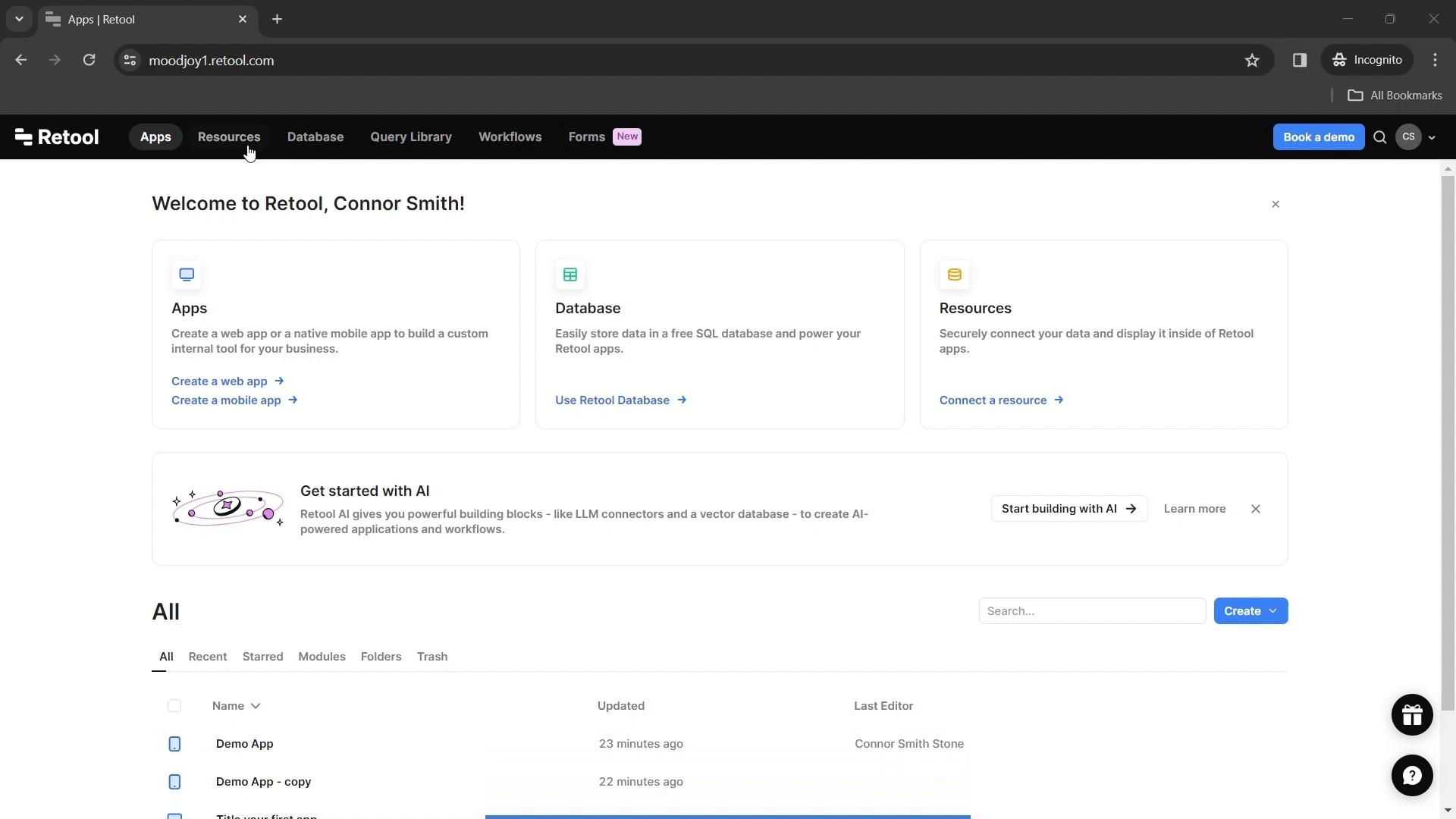Viewport: 1456px width, 819px height.
Task: Click the search input field
Action: point(1093,611)
